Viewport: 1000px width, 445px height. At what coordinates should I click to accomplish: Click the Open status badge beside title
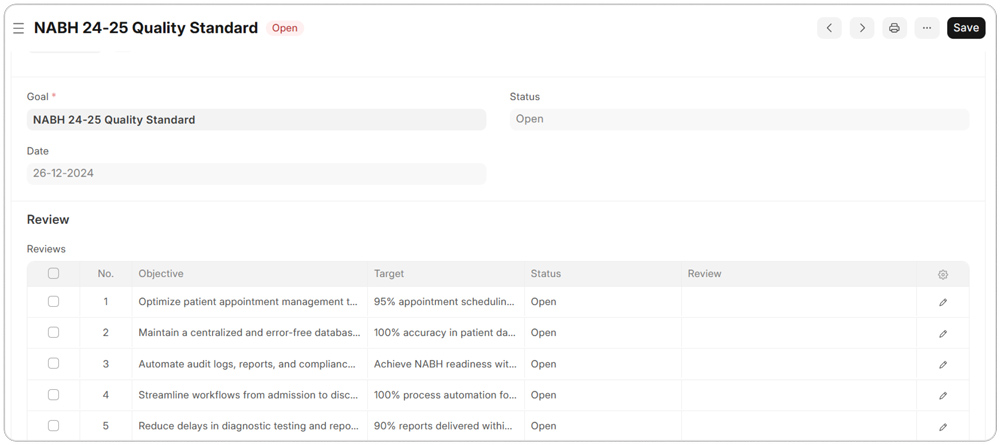pyautogui.click(x=284, y=28)
